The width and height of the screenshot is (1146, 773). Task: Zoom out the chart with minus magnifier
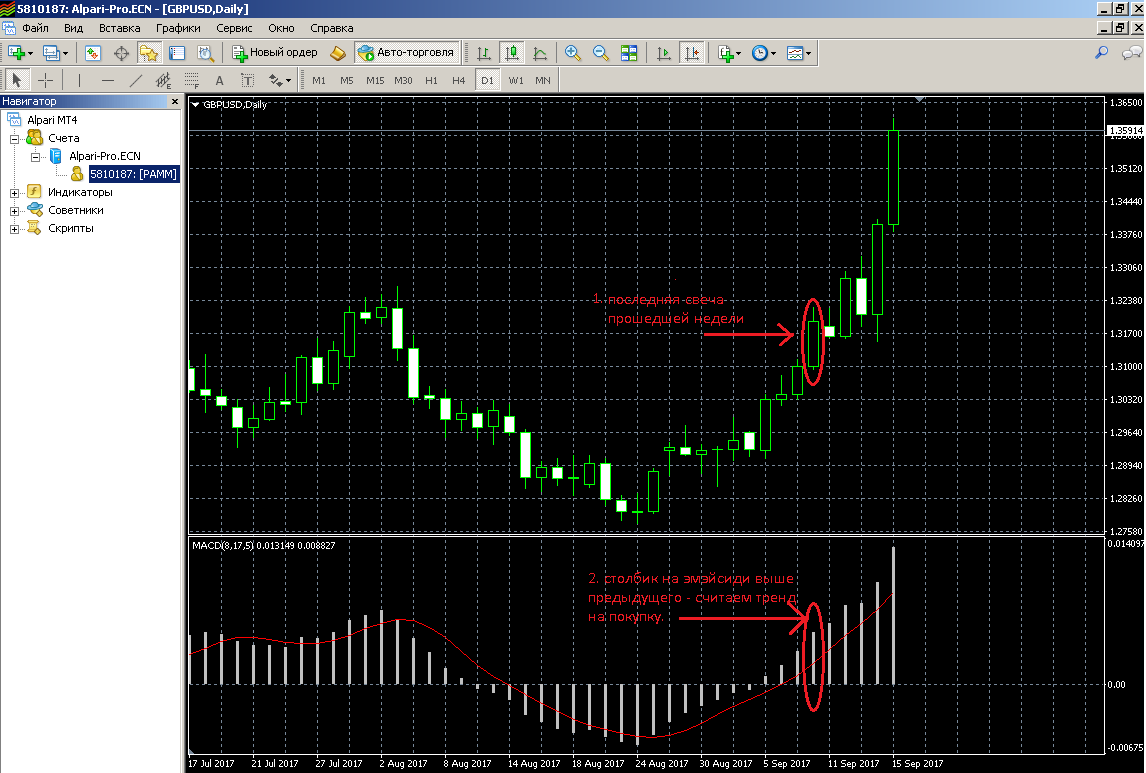pyautogui.click(x=601, y=53)
